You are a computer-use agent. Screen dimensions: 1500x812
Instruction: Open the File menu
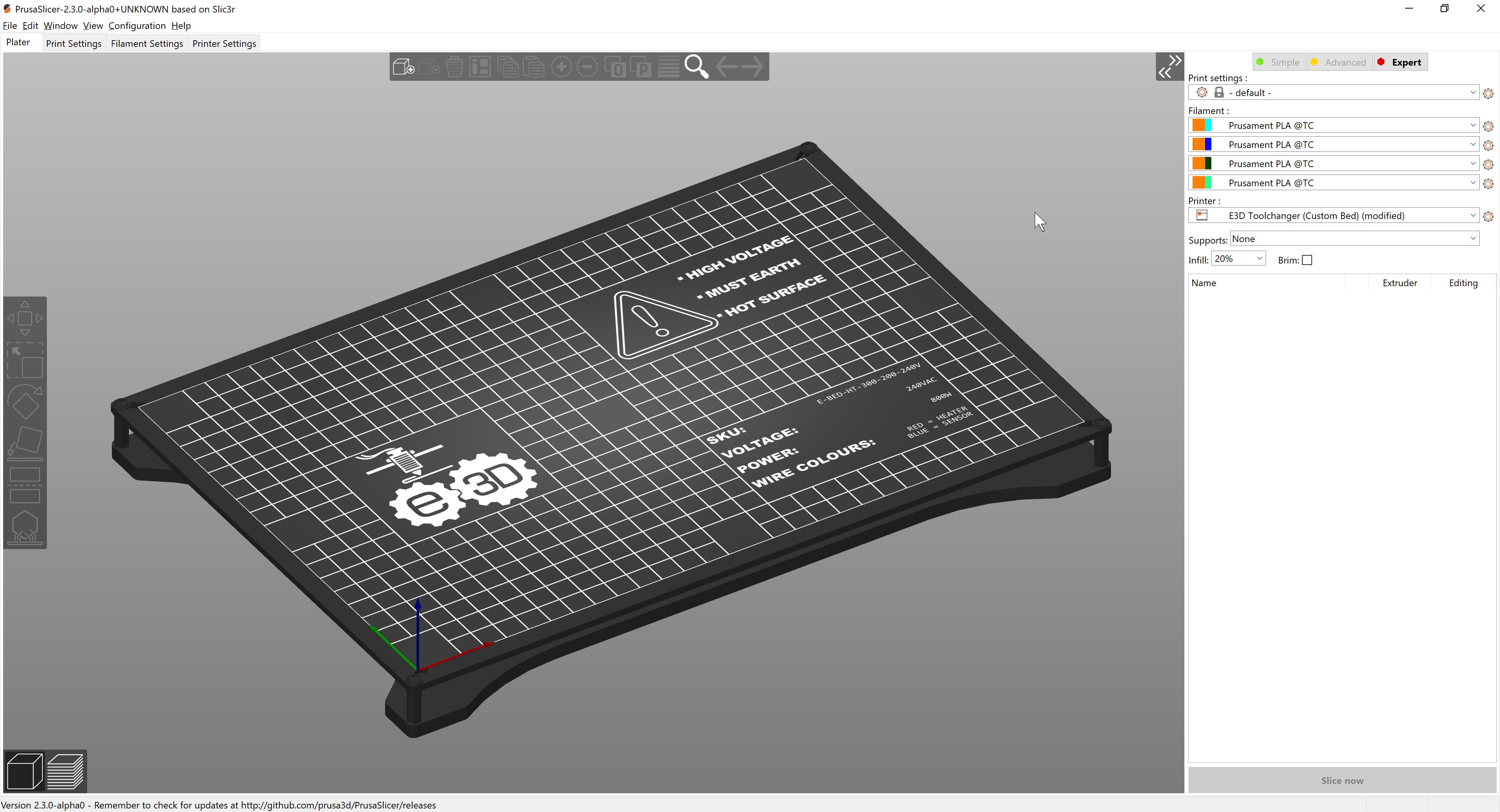point(10,26)
